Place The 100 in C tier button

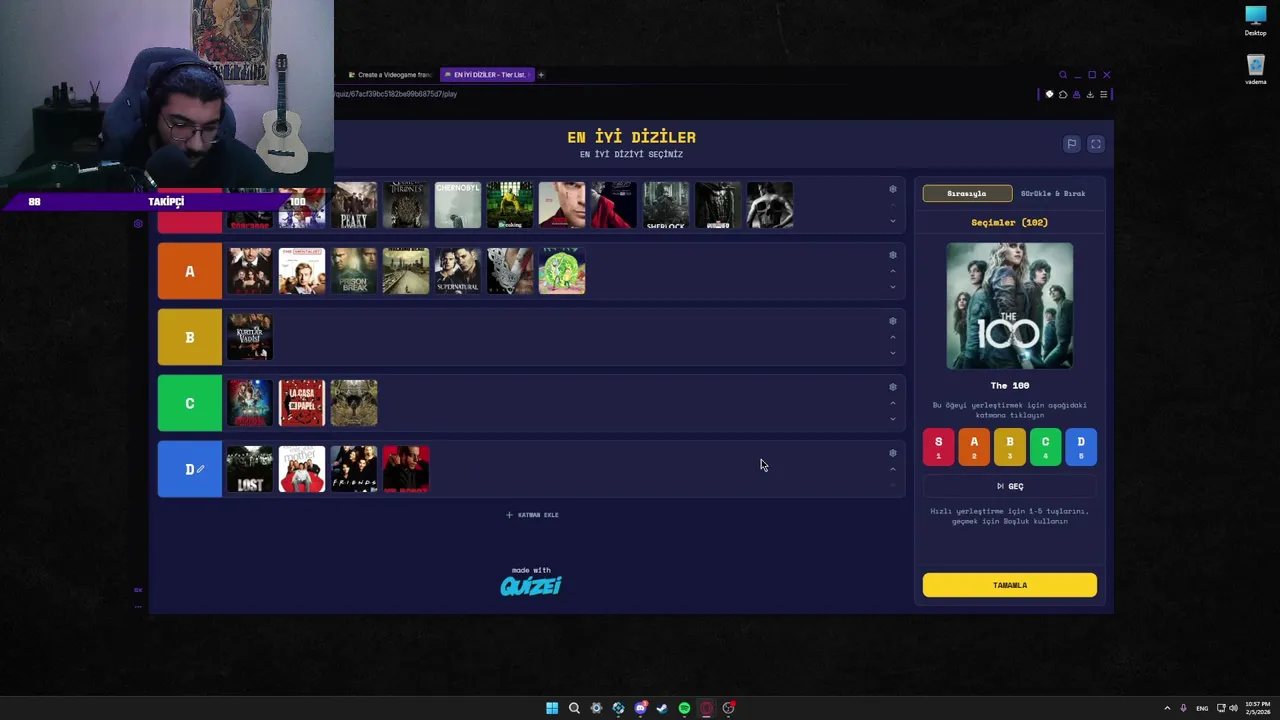1045,446
